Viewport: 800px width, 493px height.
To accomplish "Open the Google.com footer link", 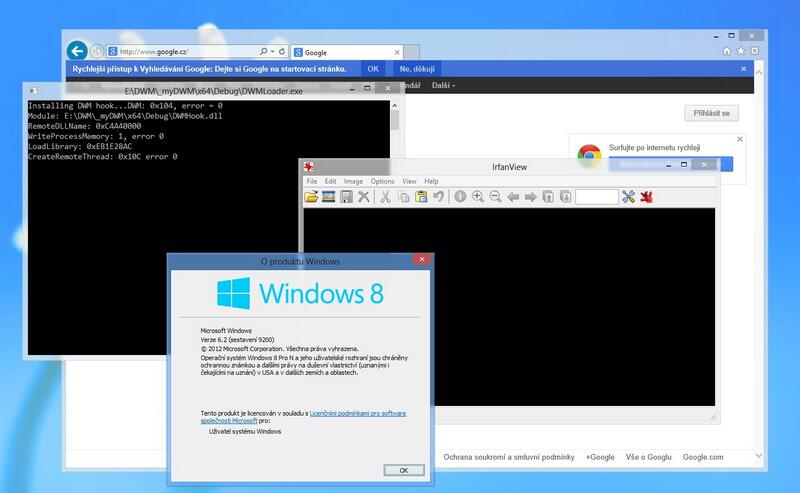I will (x=703, y=457).
